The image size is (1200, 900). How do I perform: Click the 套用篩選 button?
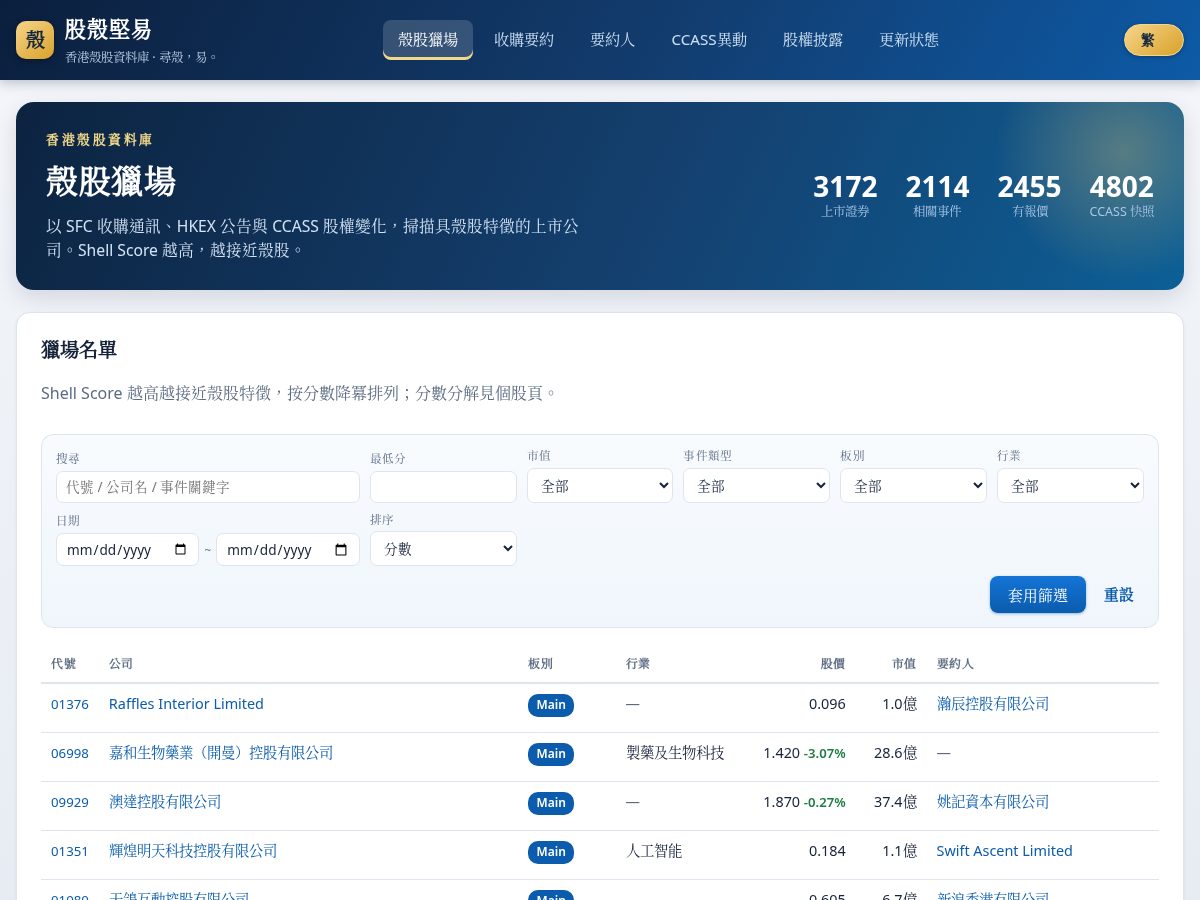coord(1038,595)
